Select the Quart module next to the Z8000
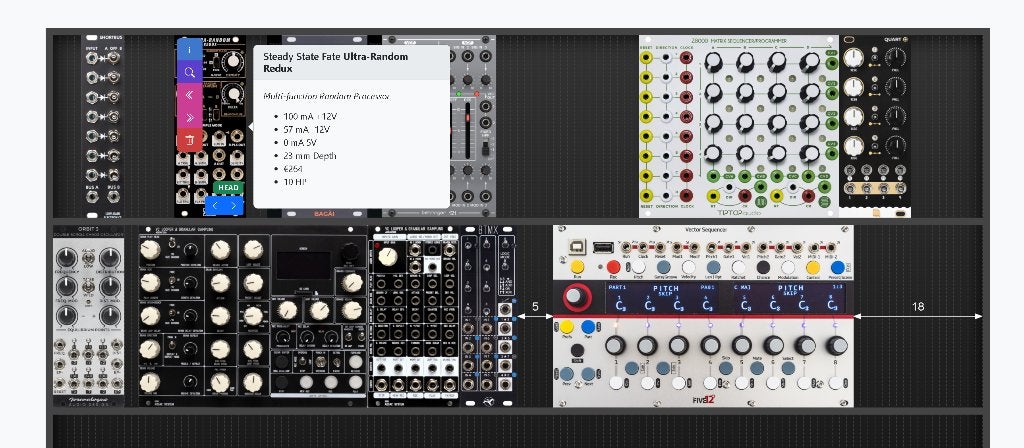1024x448 pixels. [874, 126]
